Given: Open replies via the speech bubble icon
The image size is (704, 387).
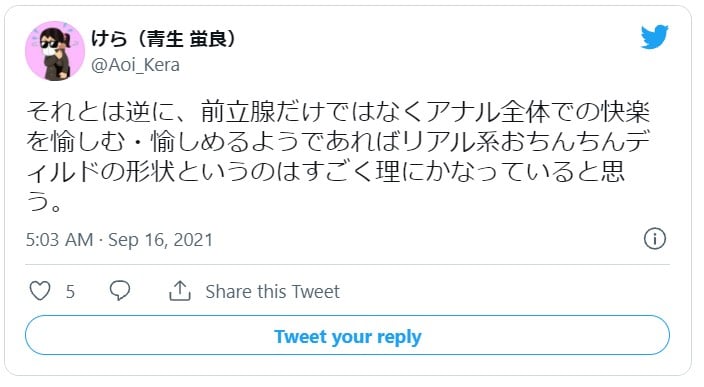Looking at the screenshot, I should [120, 290].
